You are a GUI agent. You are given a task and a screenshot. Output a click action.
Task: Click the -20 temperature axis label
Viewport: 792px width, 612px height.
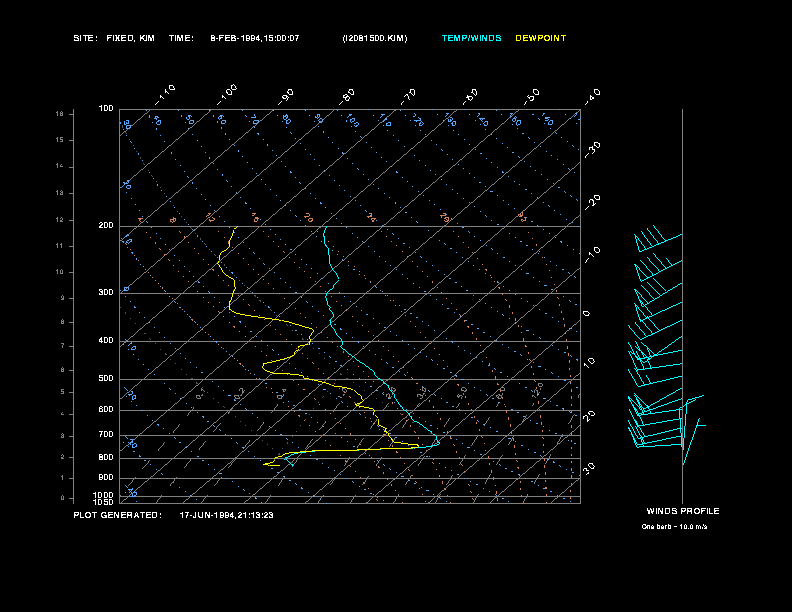coord(592,202)
